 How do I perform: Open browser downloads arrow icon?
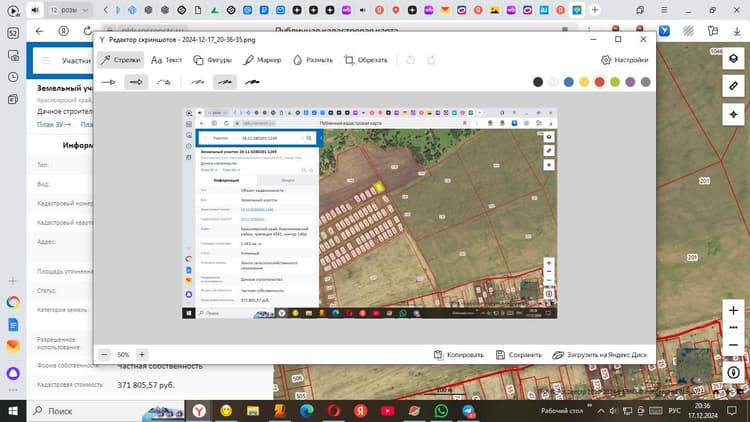[737, 31]
